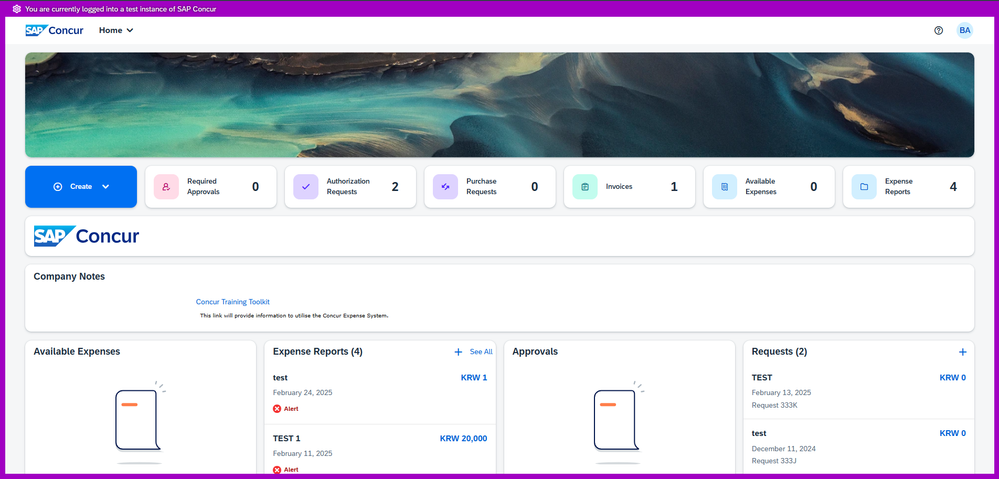Click the landscape banner image

[500, 104]
